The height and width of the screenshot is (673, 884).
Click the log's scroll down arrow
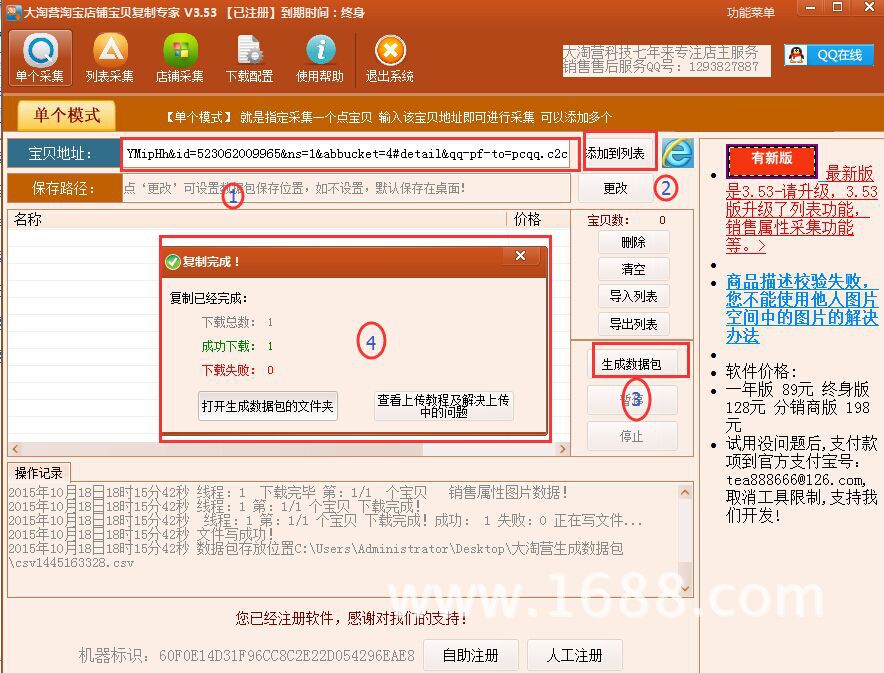(685, 588)
